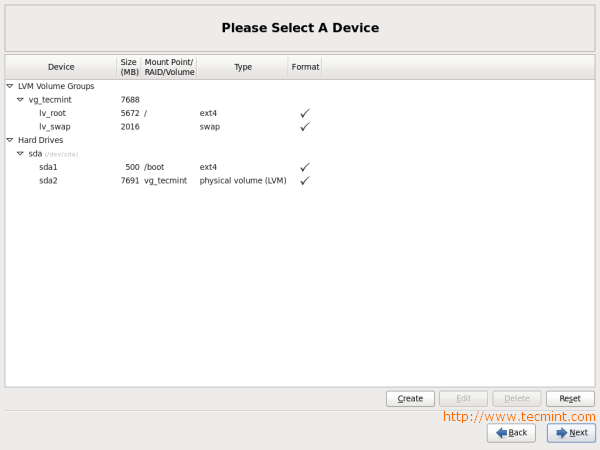Toggle Format checkmark for lv_swap

305,127
